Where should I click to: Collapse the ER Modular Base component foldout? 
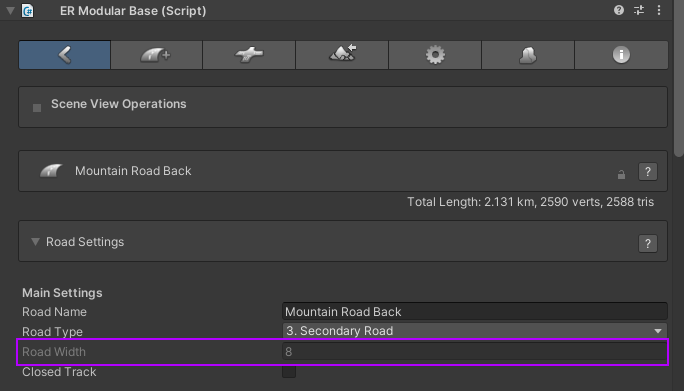point(10,10)
